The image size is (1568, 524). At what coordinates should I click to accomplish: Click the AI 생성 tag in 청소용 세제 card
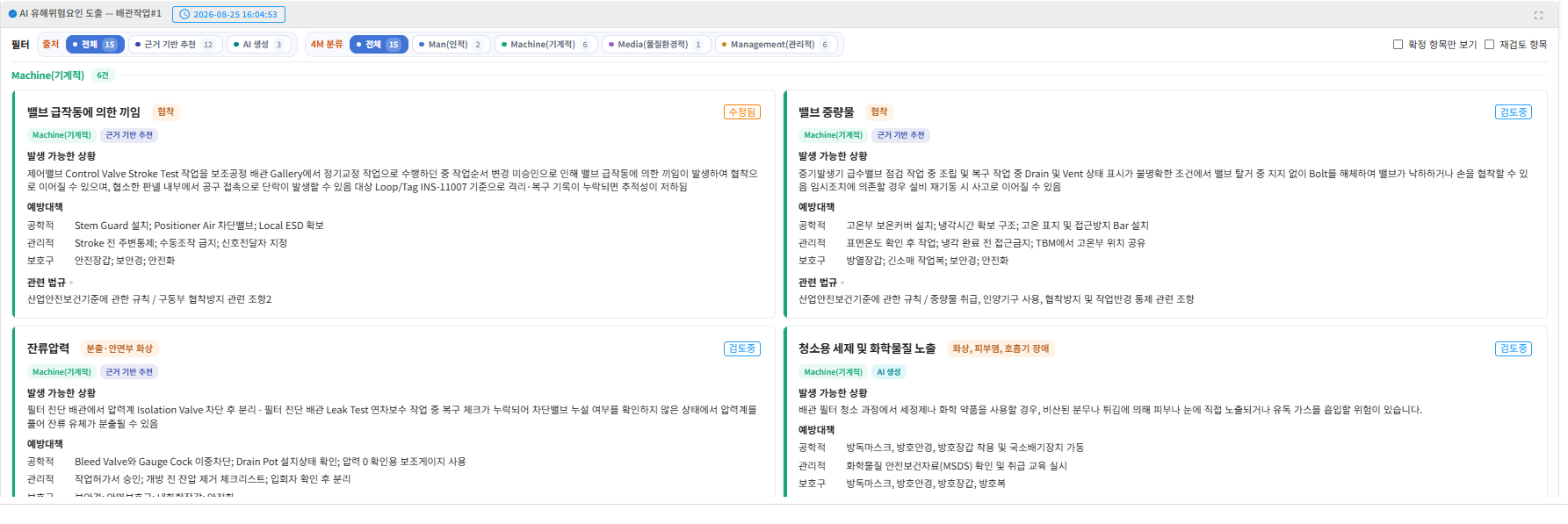[x=889, y=372]
